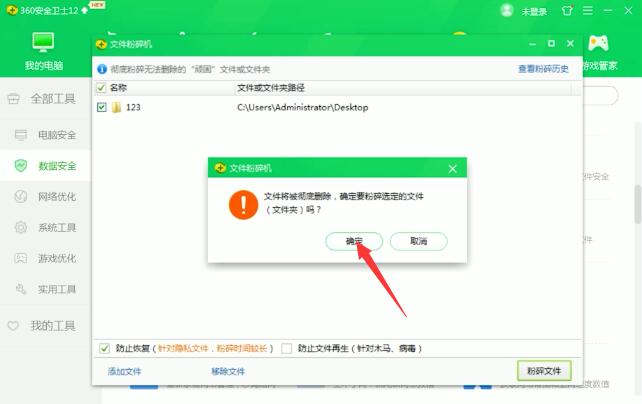The height and width of the screenshot is (404, 642).
Task: Click the scrollbar of the 360 main window
Action: (x=638, y=205)
